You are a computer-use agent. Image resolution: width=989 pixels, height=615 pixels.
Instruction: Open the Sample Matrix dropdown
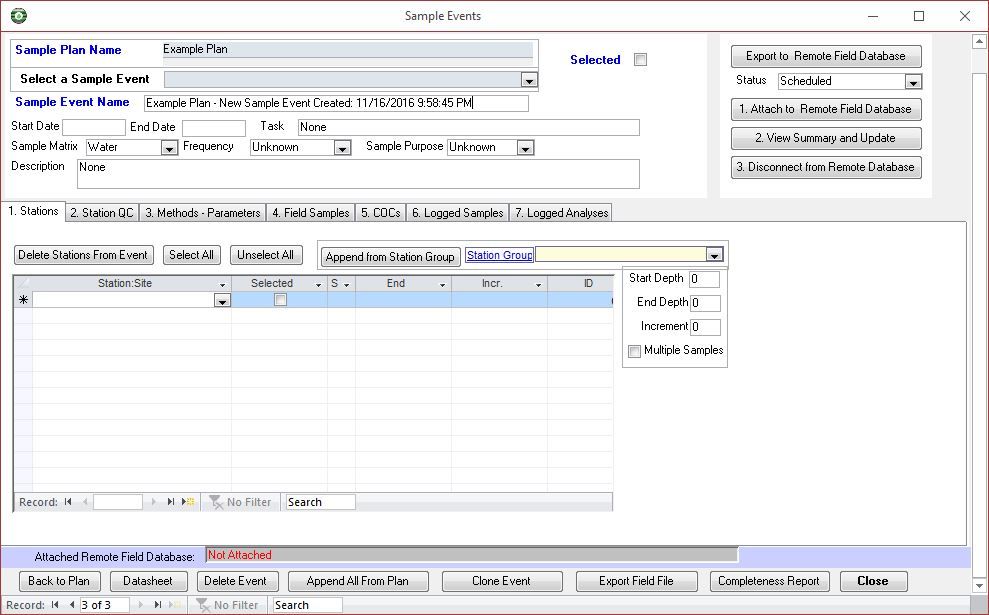coord(169,148)
